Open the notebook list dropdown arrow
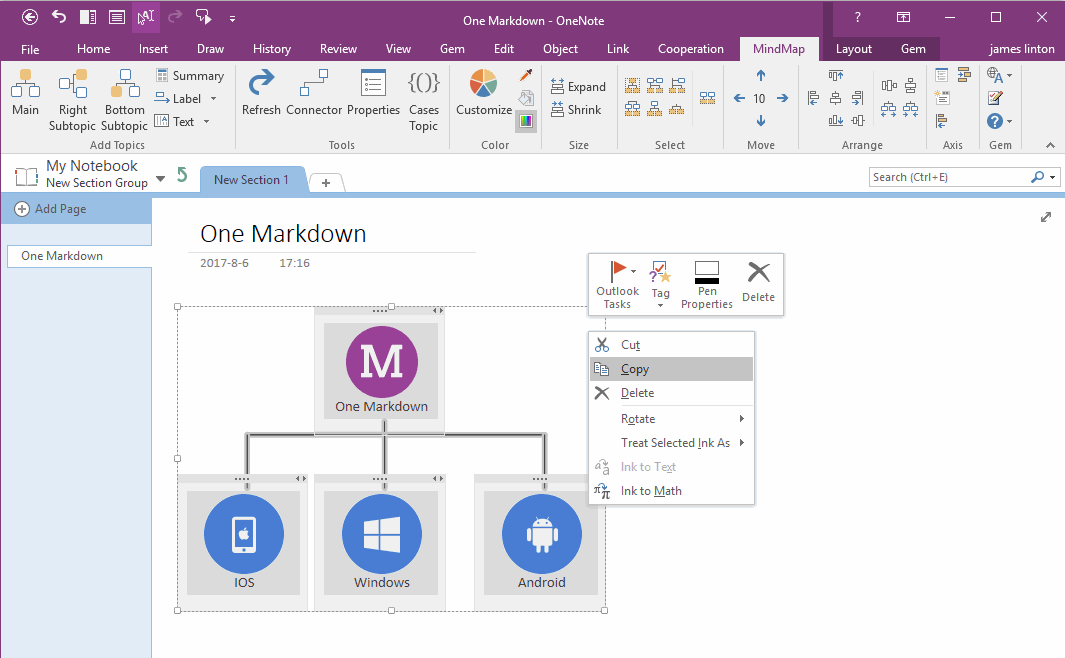Image resolution: width=1065 pixels, height=658 pixels. (x=160, y=179)
